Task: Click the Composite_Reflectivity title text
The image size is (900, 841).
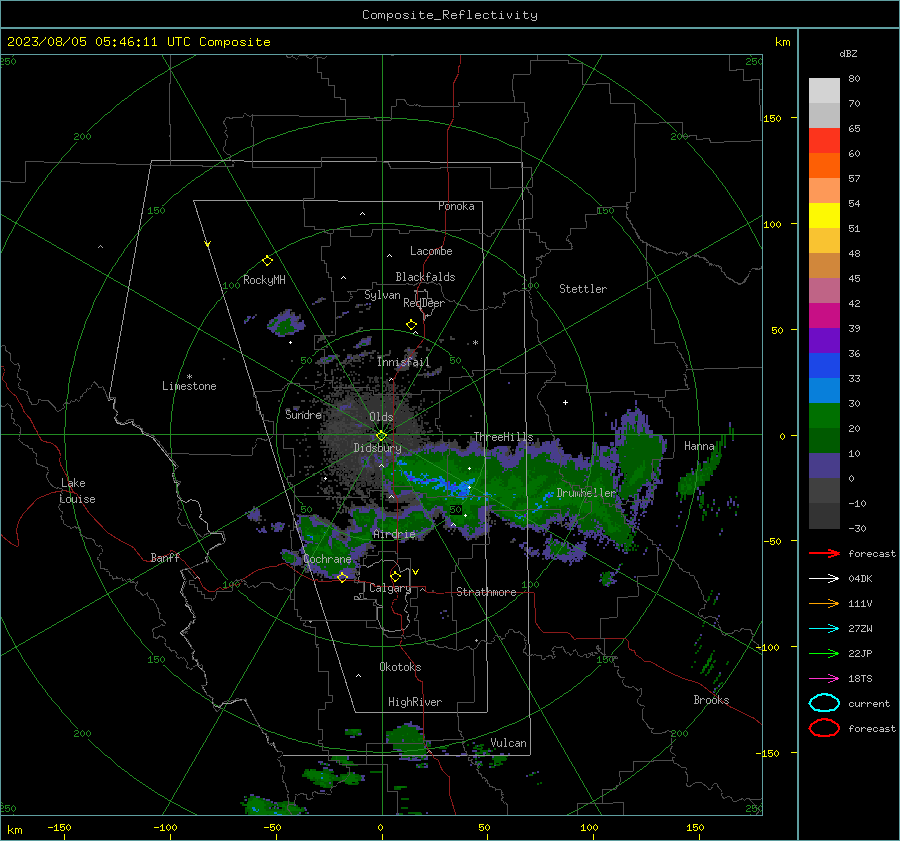Action: pos(450,15)
